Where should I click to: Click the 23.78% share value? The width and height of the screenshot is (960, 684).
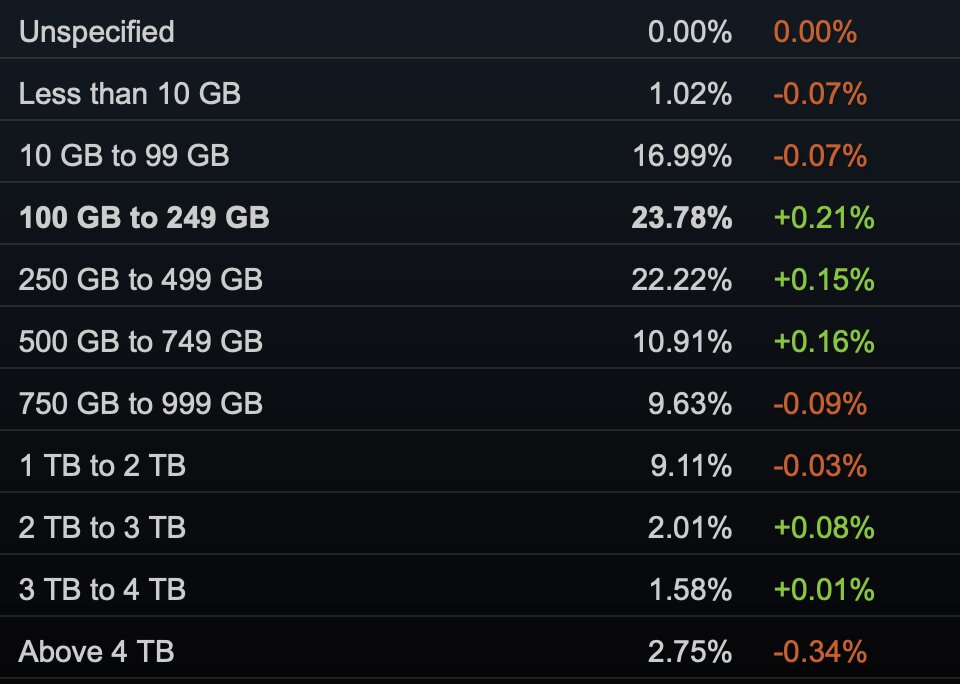[x=681, y=218]
